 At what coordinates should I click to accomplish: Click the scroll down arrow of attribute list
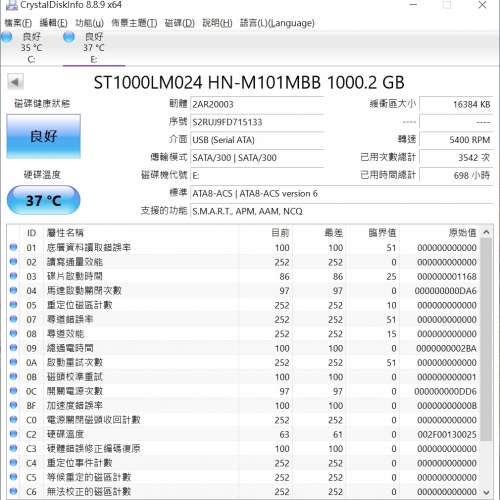pyautogui.click(x=486, y=492)
